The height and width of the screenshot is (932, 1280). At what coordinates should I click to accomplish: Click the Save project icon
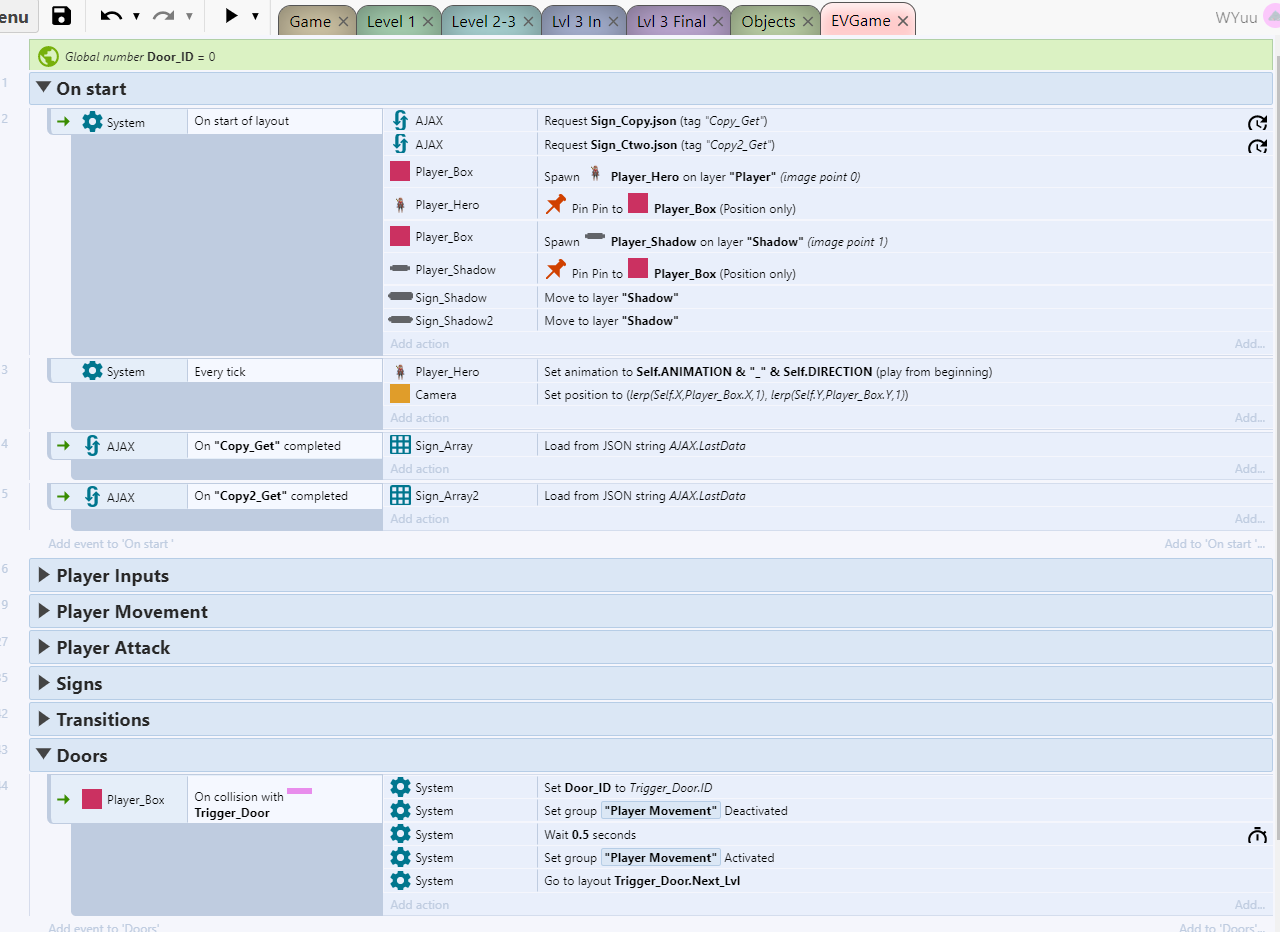pos(61,16)
